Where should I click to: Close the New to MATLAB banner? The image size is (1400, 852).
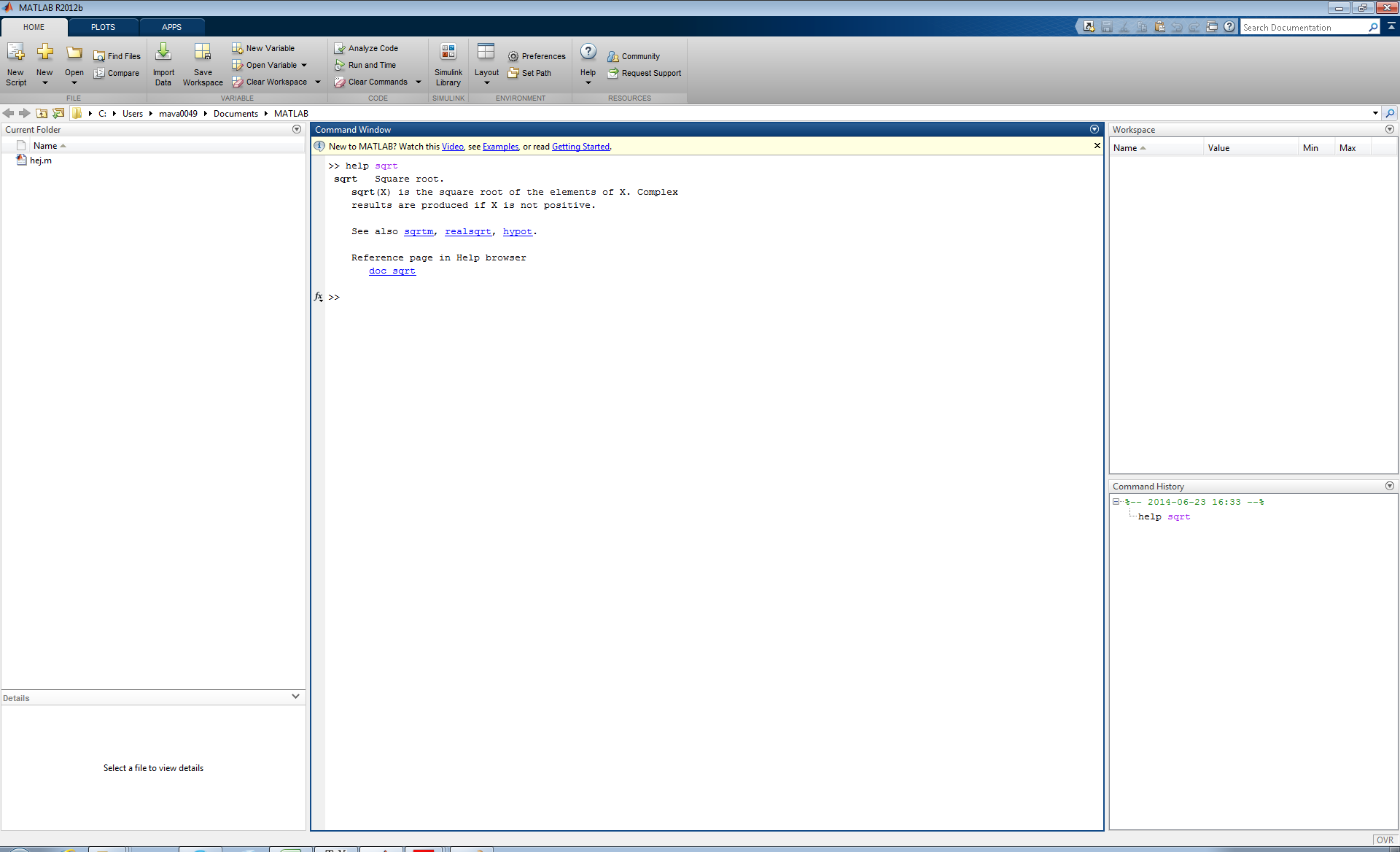point(1097,146)
